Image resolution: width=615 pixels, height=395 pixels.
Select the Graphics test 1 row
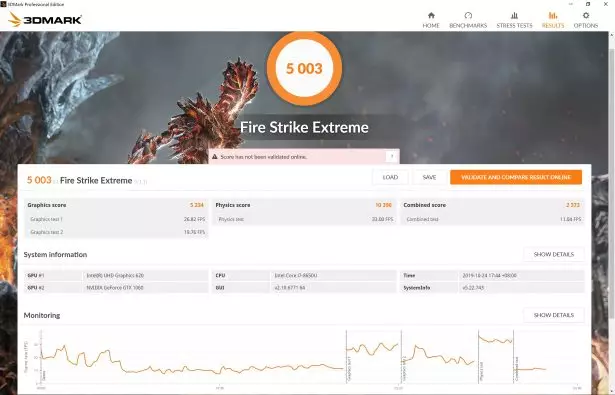[x=116, y=219]
